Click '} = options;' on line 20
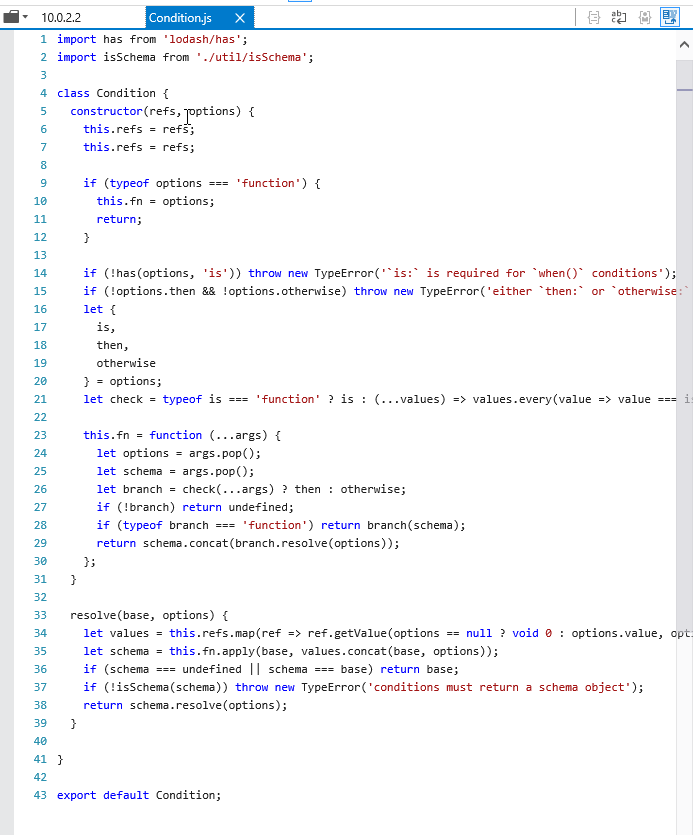The height and width of the screenshot is (835, 693). [123, 381]
